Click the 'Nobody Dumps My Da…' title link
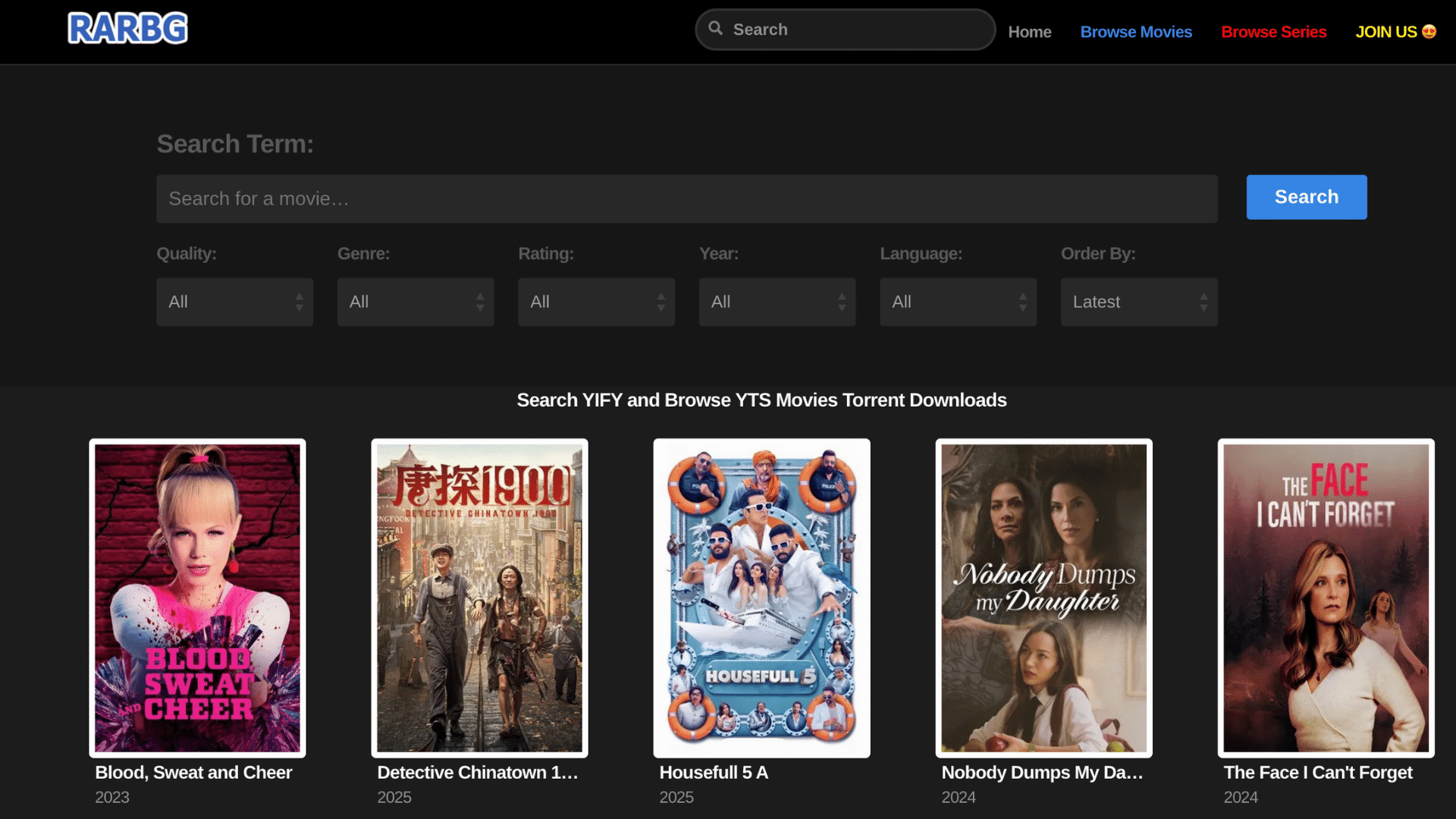 (x=1042, y=773)
